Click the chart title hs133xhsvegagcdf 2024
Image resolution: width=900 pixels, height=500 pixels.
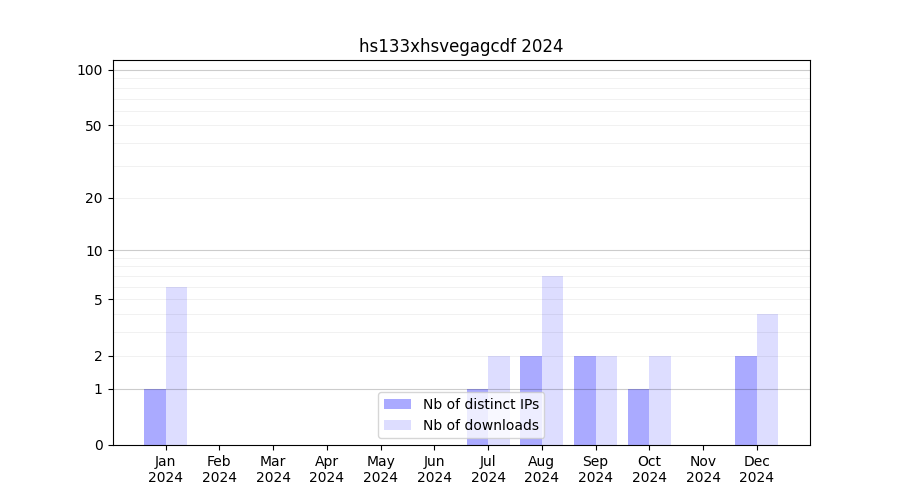[461, 46]
